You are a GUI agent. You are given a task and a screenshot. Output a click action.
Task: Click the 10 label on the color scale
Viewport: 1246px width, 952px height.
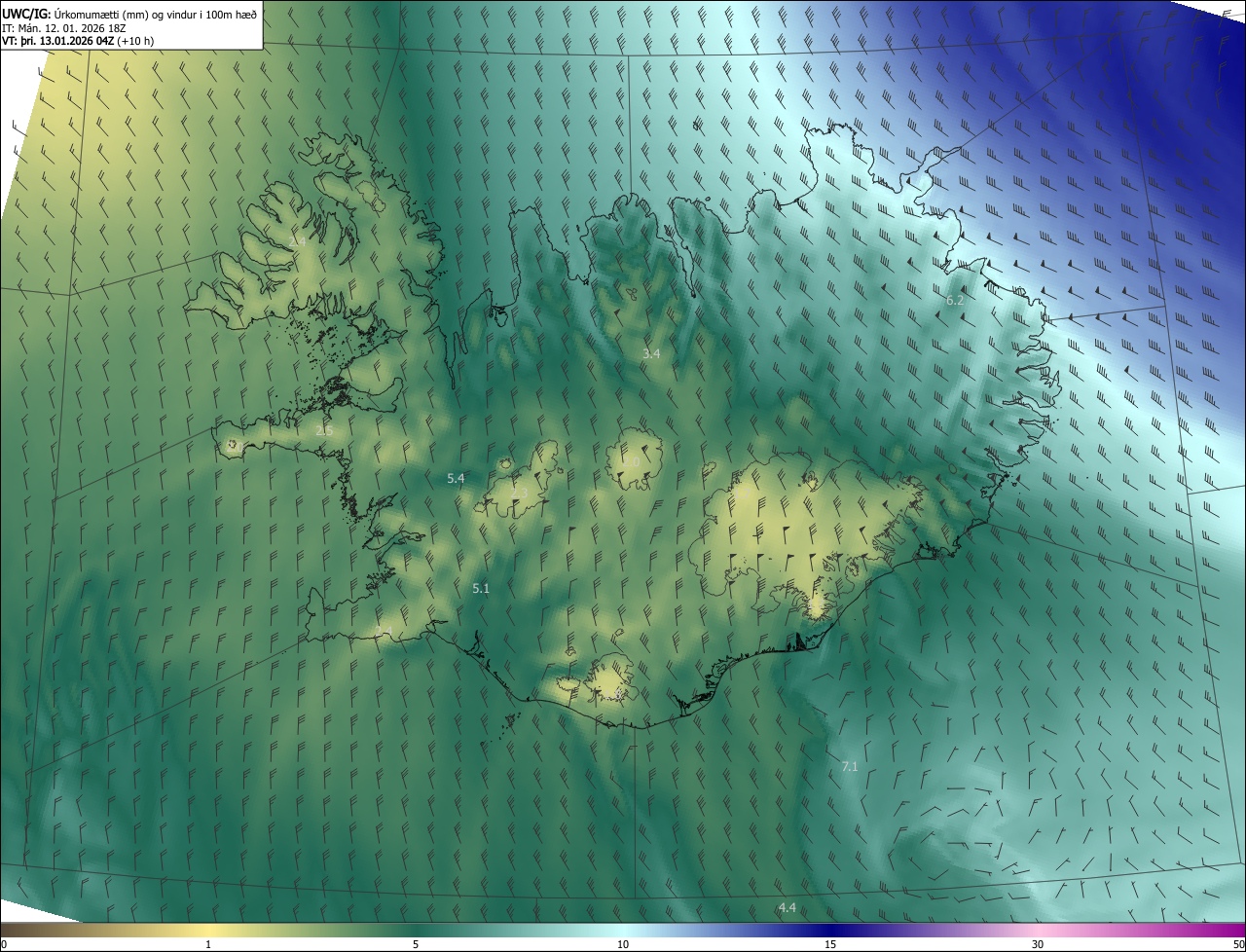click(x=623, y=945)
